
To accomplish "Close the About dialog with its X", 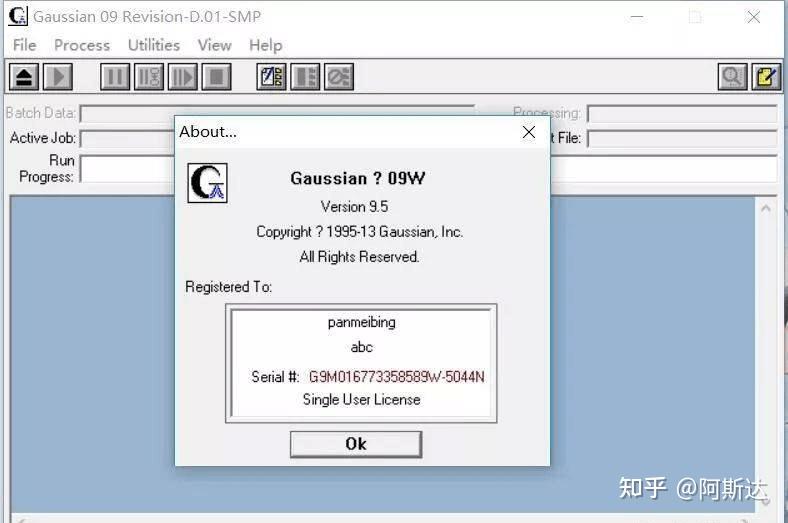I will point(529,132).
